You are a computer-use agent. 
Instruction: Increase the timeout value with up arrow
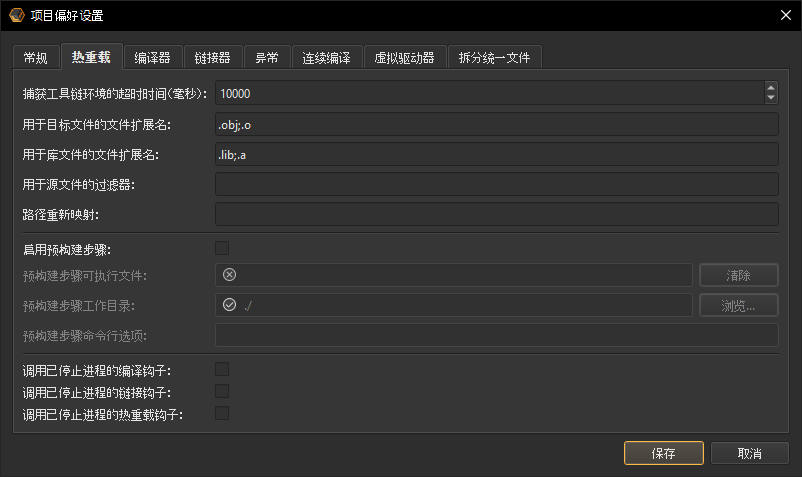(x=770, y=88)
